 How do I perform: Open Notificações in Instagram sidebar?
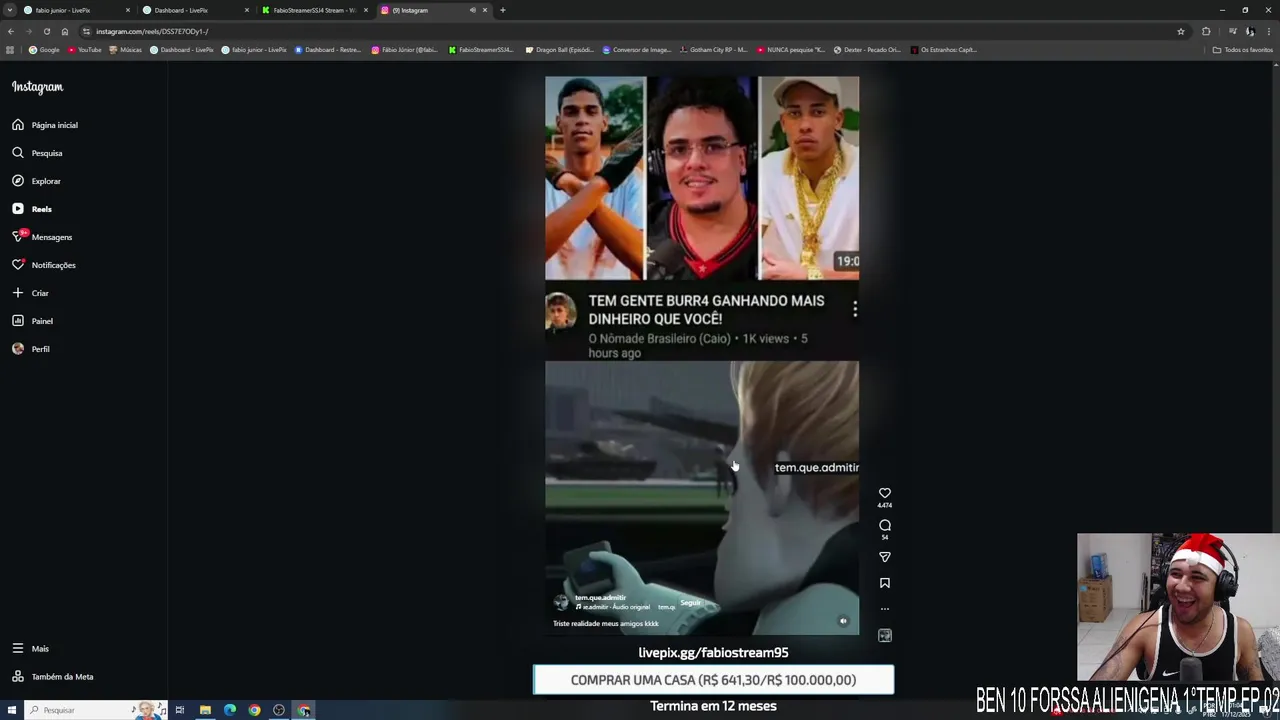coord(44,265)
